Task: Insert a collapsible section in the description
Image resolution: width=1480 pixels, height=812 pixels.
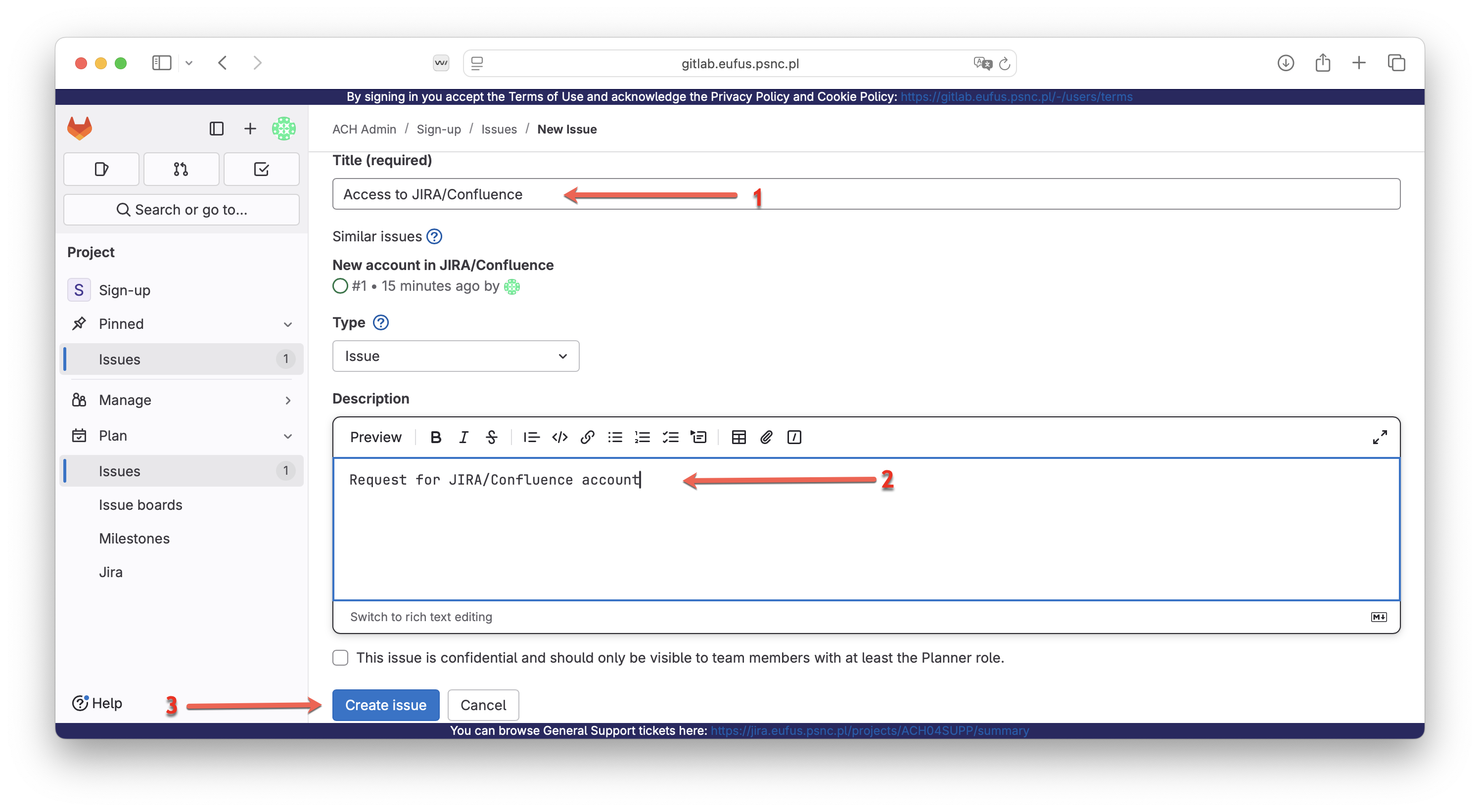Action: coord(698,438)
